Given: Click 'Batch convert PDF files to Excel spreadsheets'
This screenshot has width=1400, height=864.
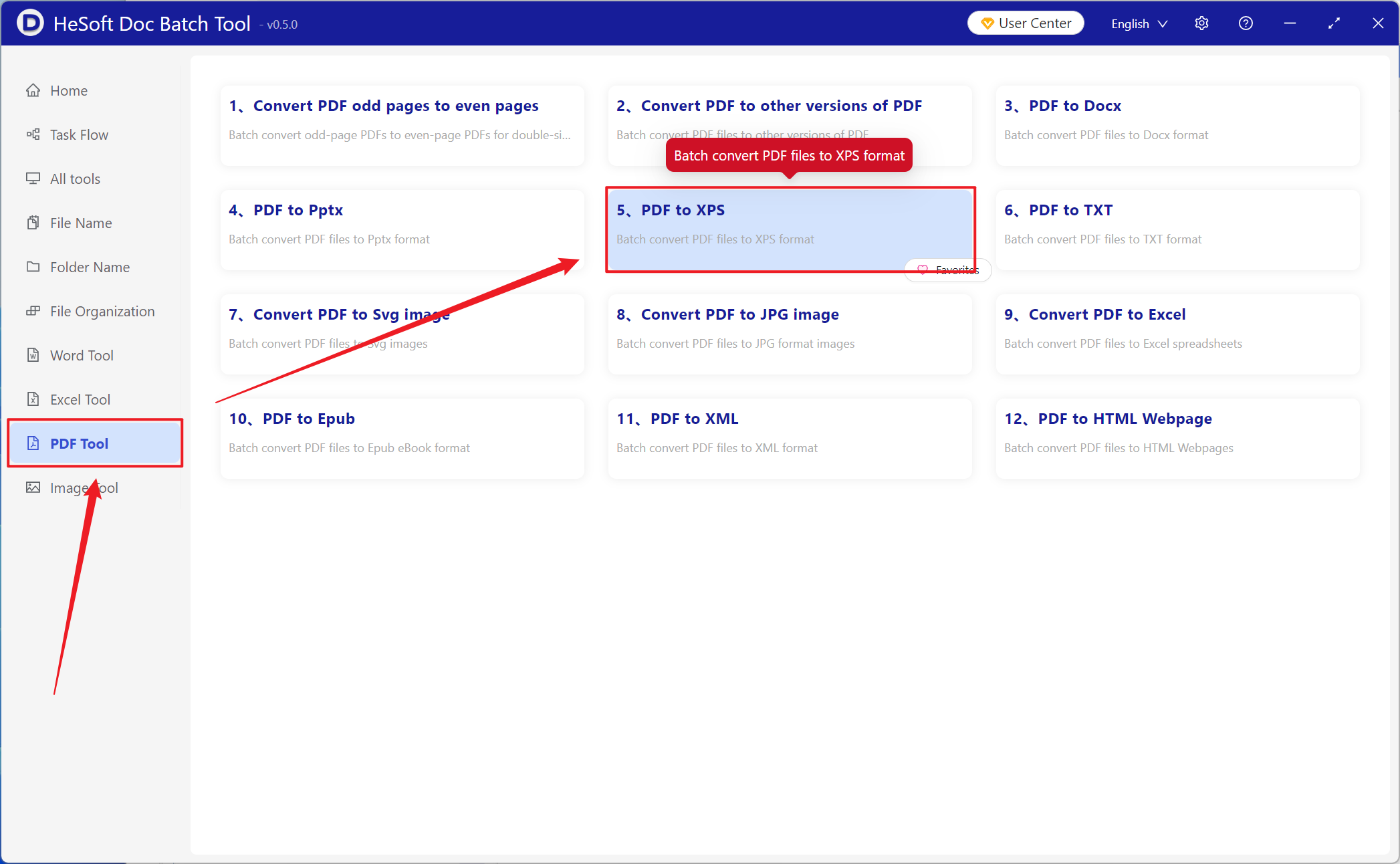Looking at the screenshot, I should tap(1123, 343).
